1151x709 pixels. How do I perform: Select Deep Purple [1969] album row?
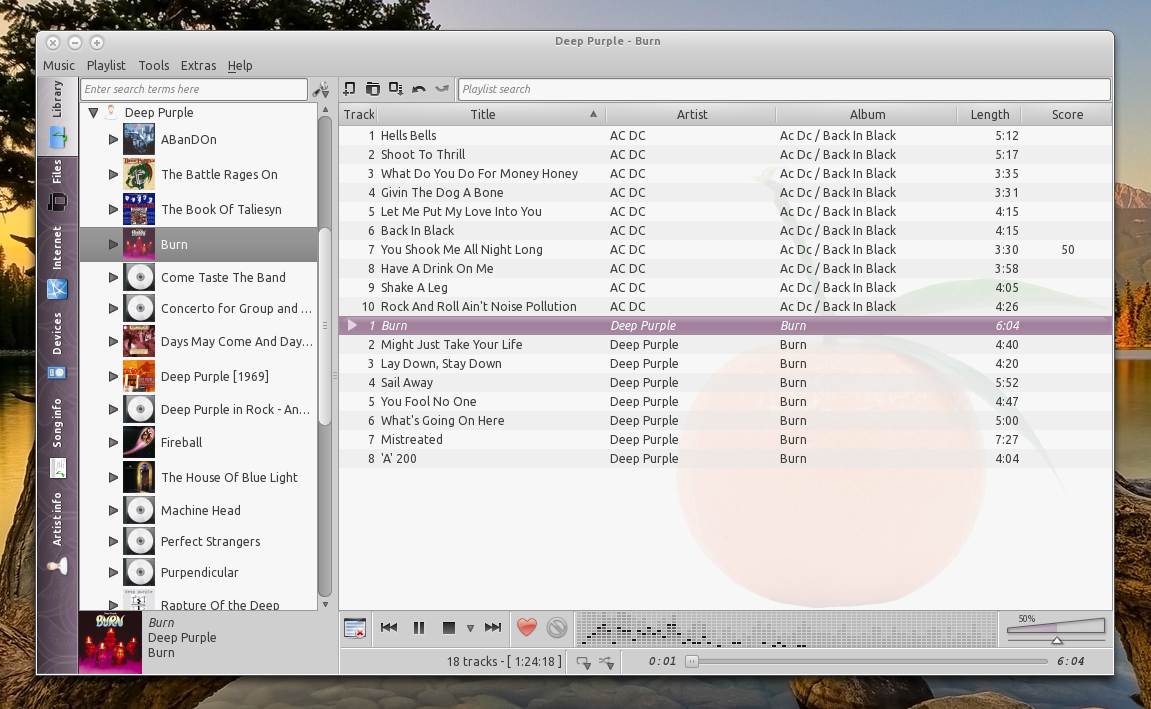pyautogui.click(x=198, y=377)
